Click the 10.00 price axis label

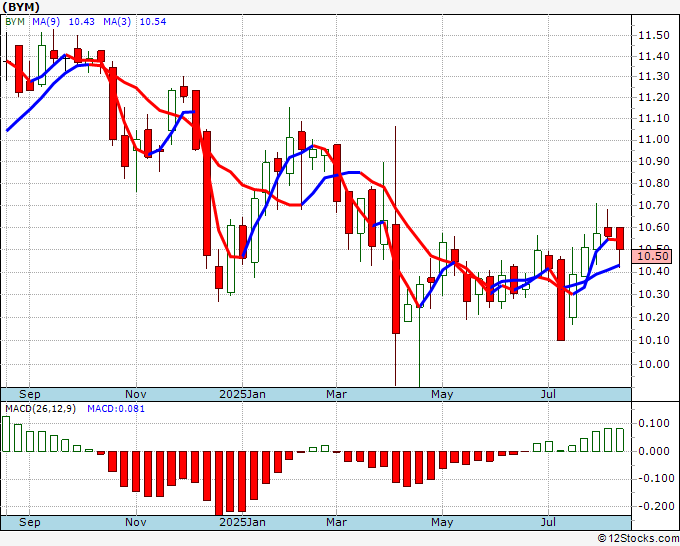[654, 364]
